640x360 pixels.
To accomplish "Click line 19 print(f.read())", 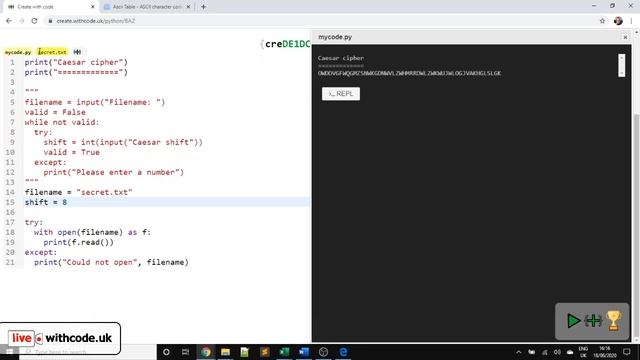I will pos(79,242).
